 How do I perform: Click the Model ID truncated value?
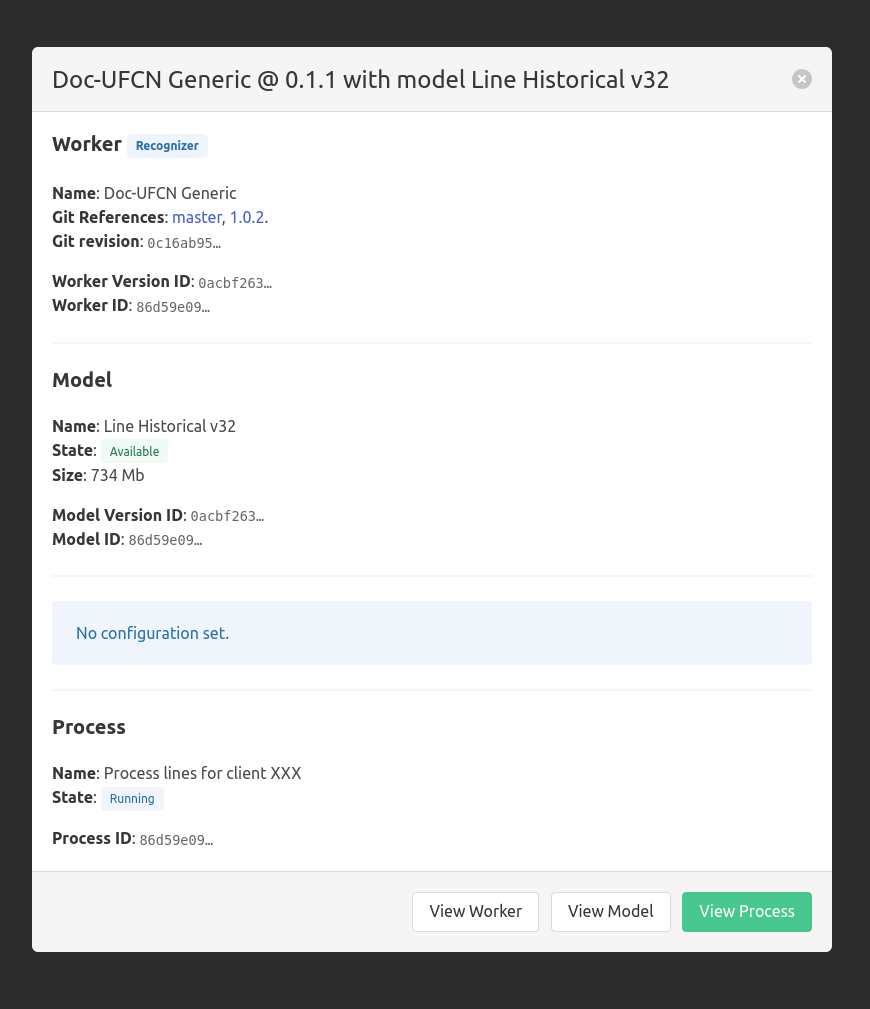point(165,540)
